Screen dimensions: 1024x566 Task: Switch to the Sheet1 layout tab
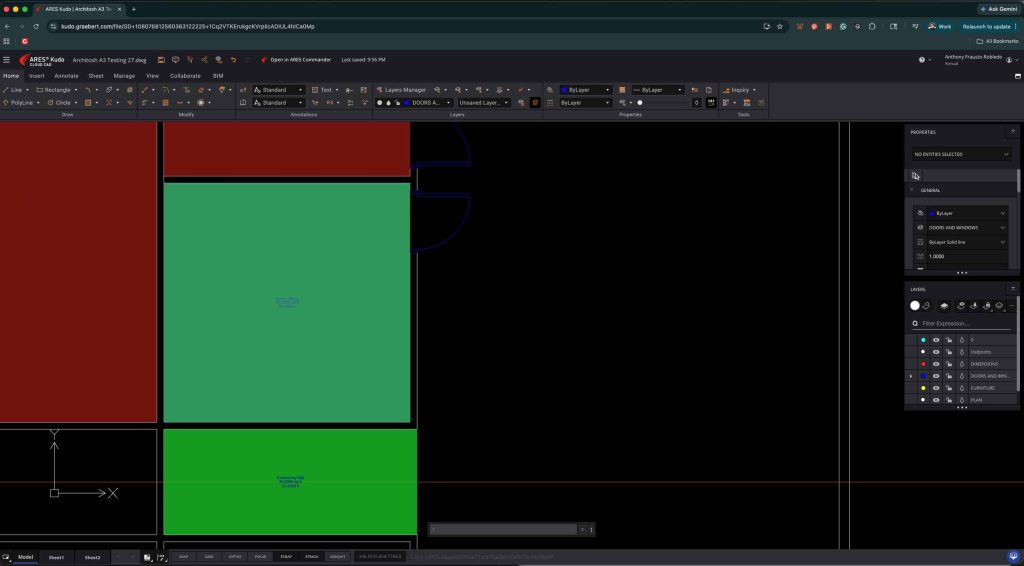[x=56, y=558]
